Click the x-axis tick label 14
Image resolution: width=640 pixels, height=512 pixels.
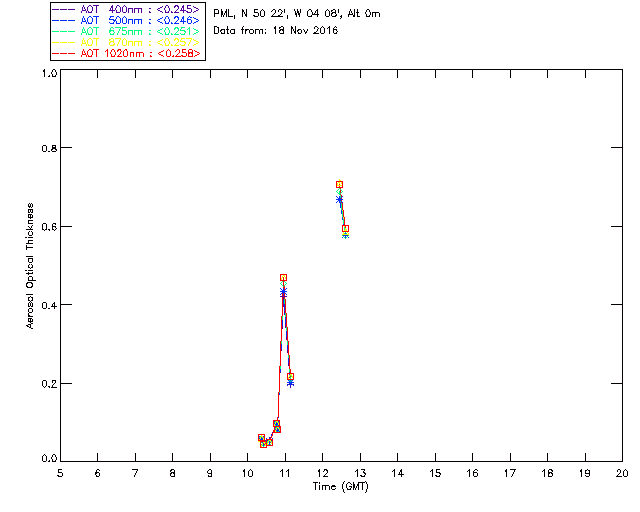tap(398, 473)
